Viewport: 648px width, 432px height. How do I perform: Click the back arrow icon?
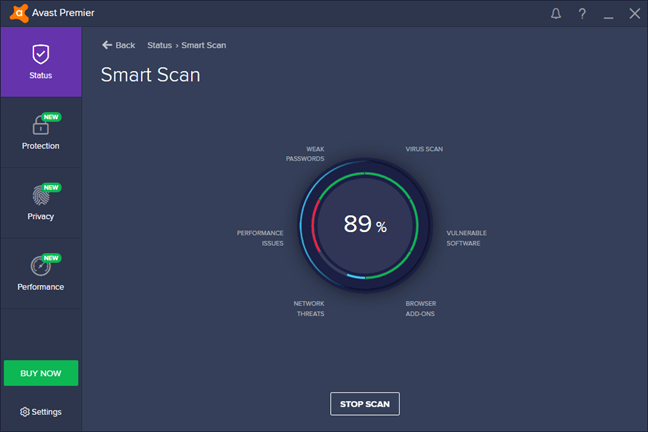[107, 45]
